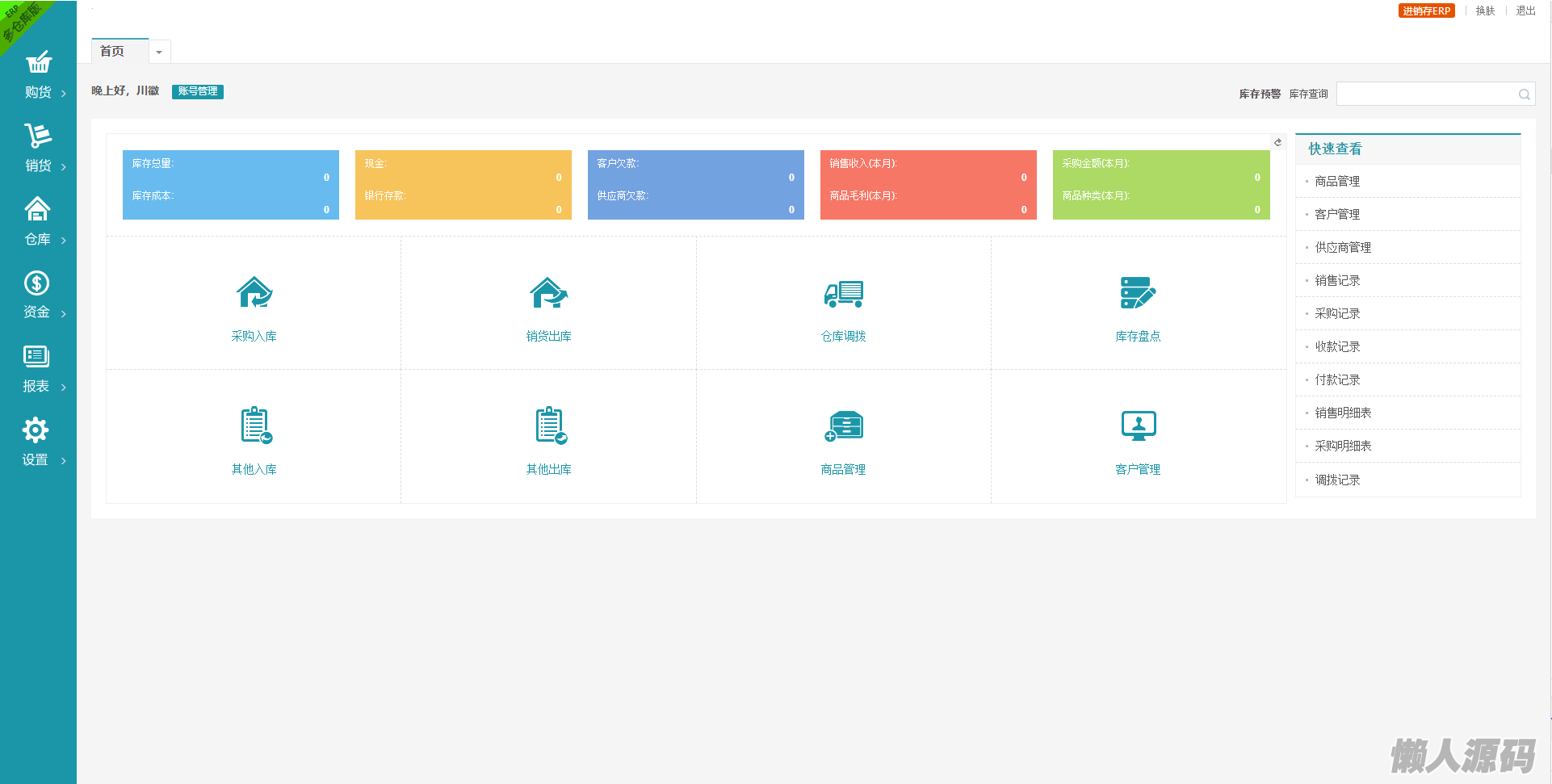Image resolution: width=1552 pixels, height=784 pixels.
Task: Switch to the 首页 home tab
Action: coord(113,52)
